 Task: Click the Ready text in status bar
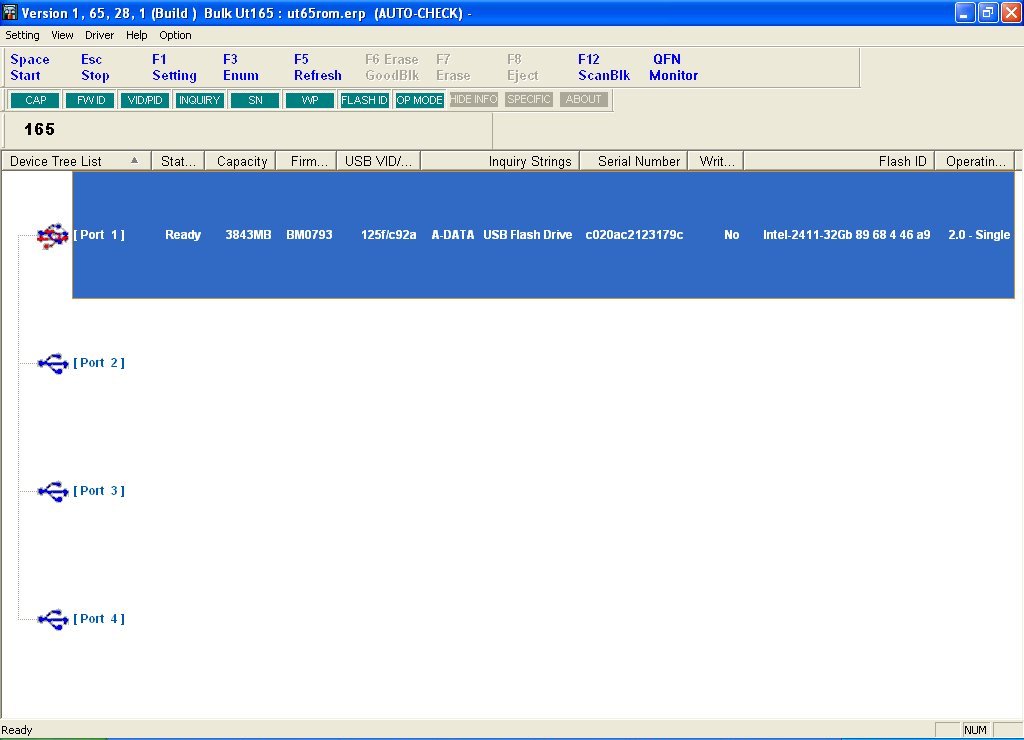coord(17,730)
